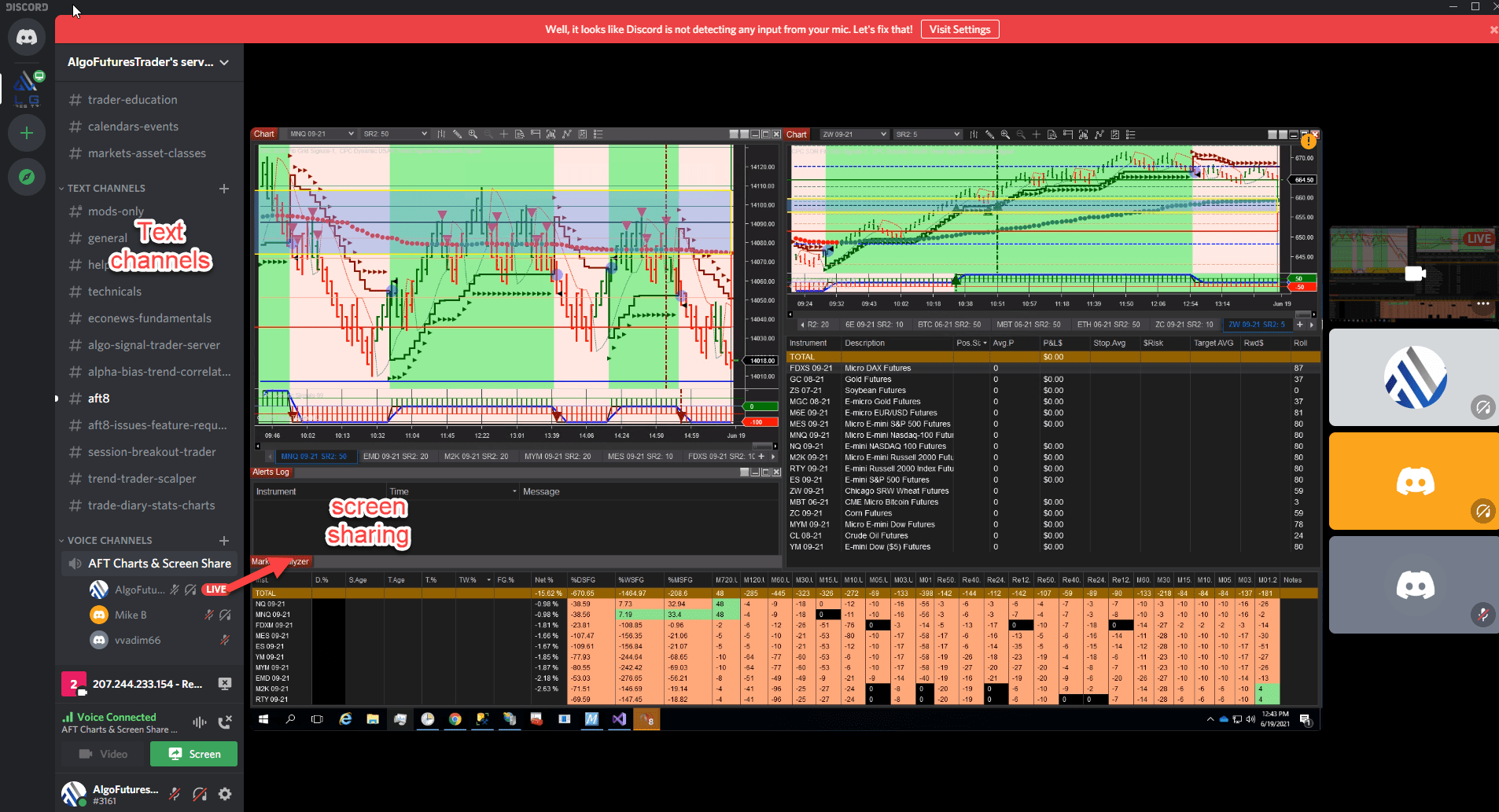1499x812 pixels.
Task: Open Visual Studio in the shared taskbar
Action: pos(619,719)
